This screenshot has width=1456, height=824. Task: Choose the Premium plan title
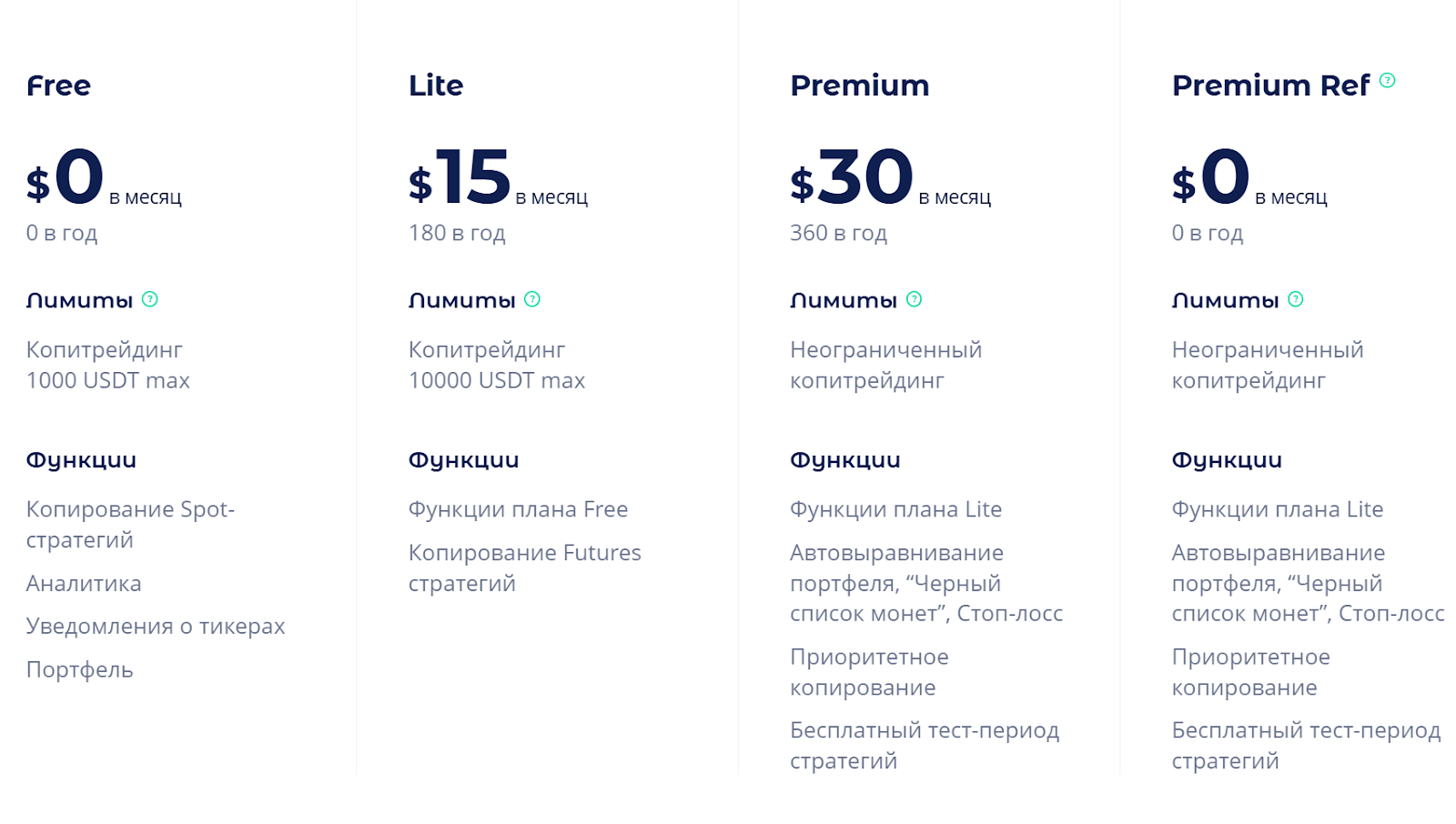click(860, 85)
